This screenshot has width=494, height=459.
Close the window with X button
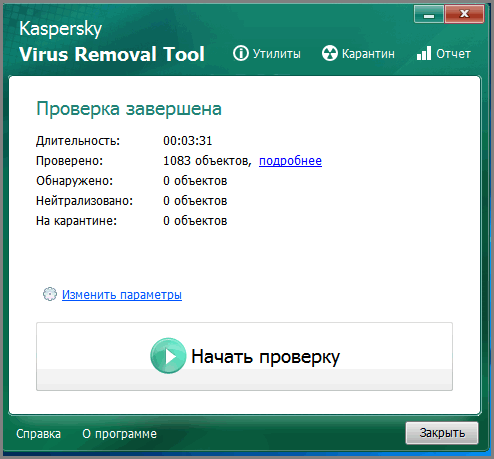coord(464,14)
